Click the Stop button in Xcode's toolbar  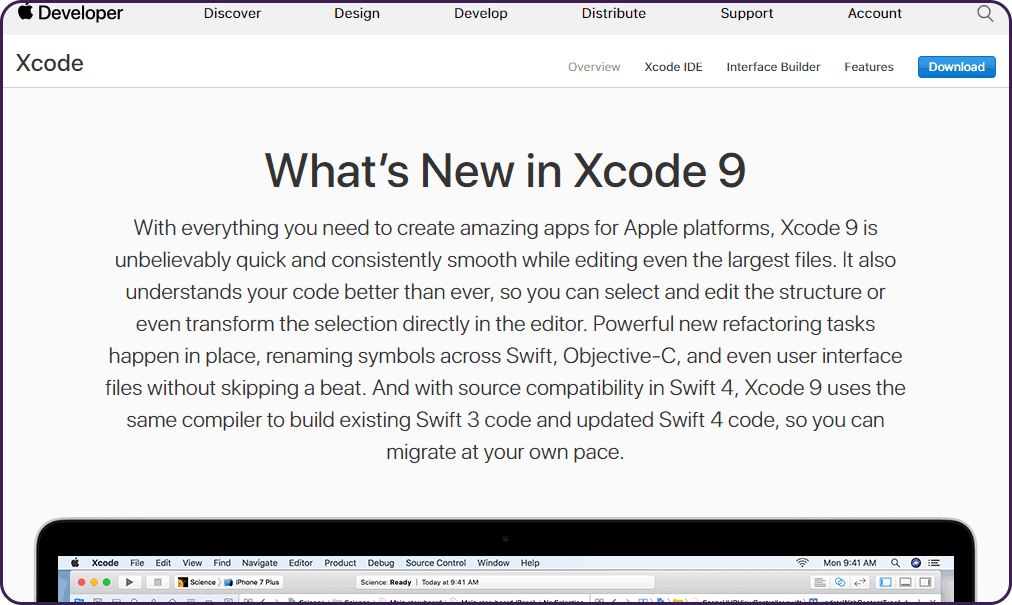click(x=158, y=582)
